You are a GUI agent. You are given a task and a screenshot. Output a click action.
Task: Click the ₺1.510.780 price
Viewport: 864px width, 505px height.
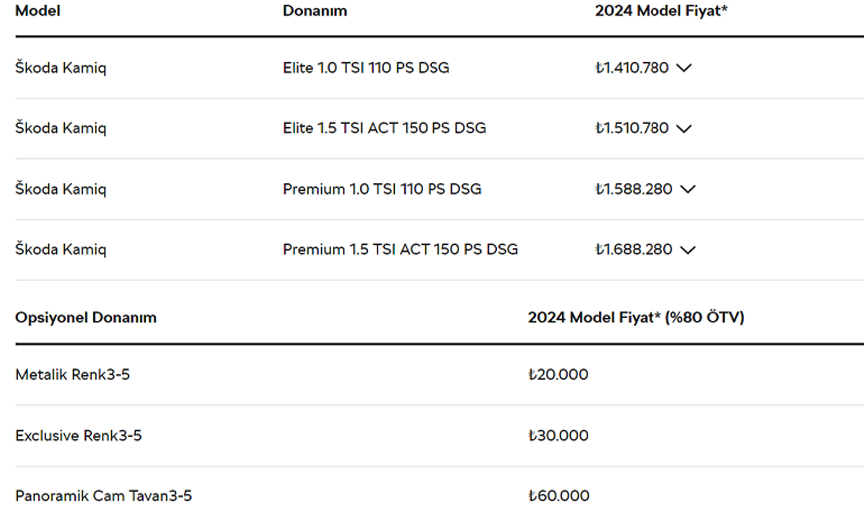(x=632, y=128)
